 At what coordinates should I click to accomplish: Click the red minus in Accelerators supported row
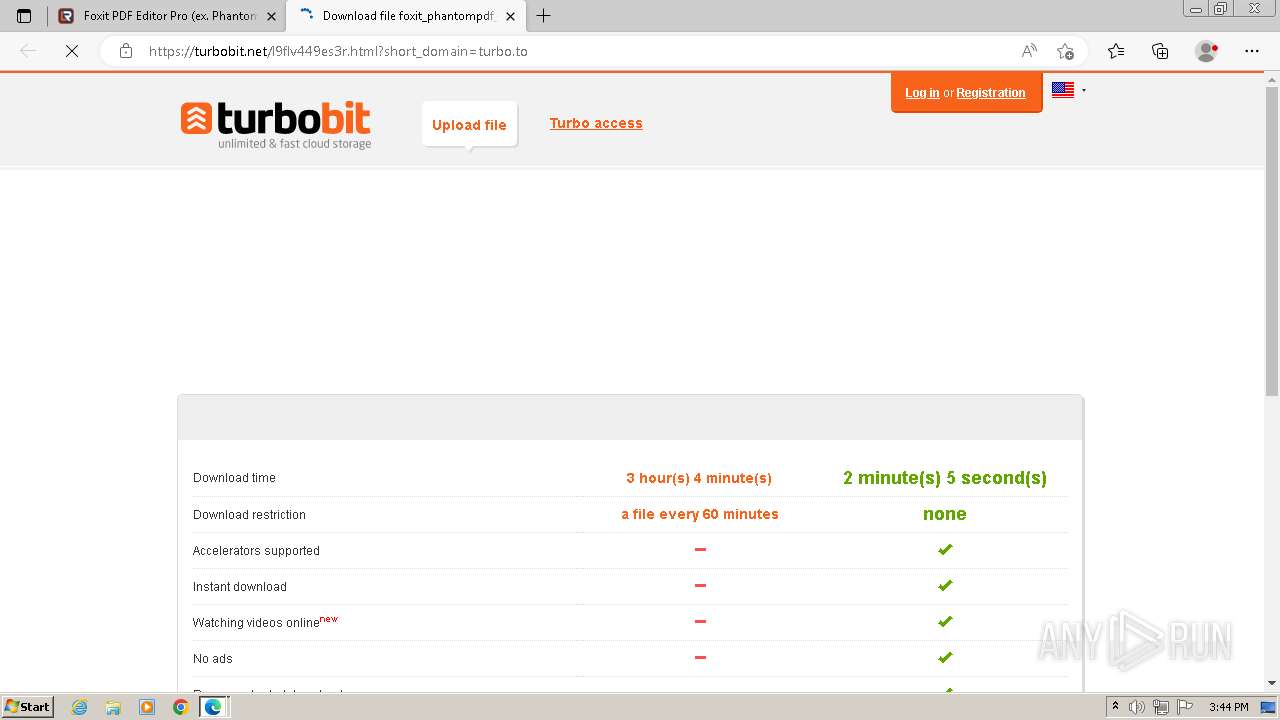[x=700, y=549]
